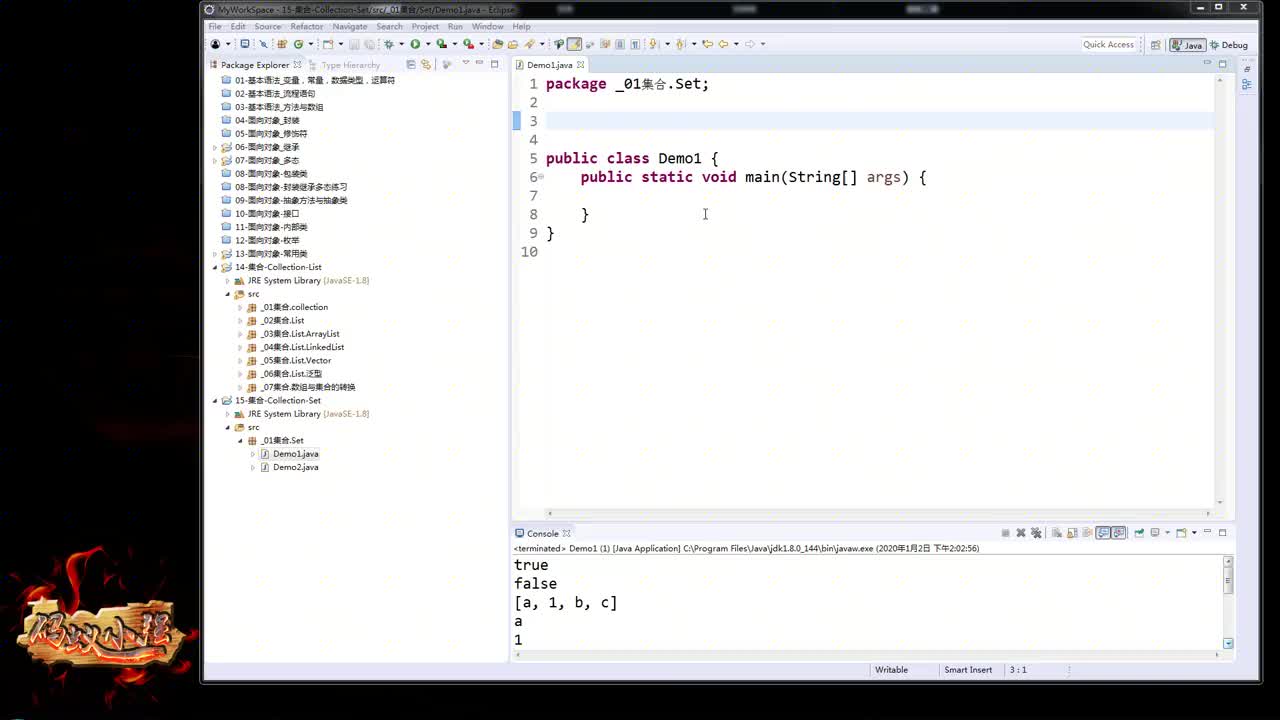This screenshot has width=1280, height=720.
Task: Click the New Java Class green icon
Action: pos(298,44)
